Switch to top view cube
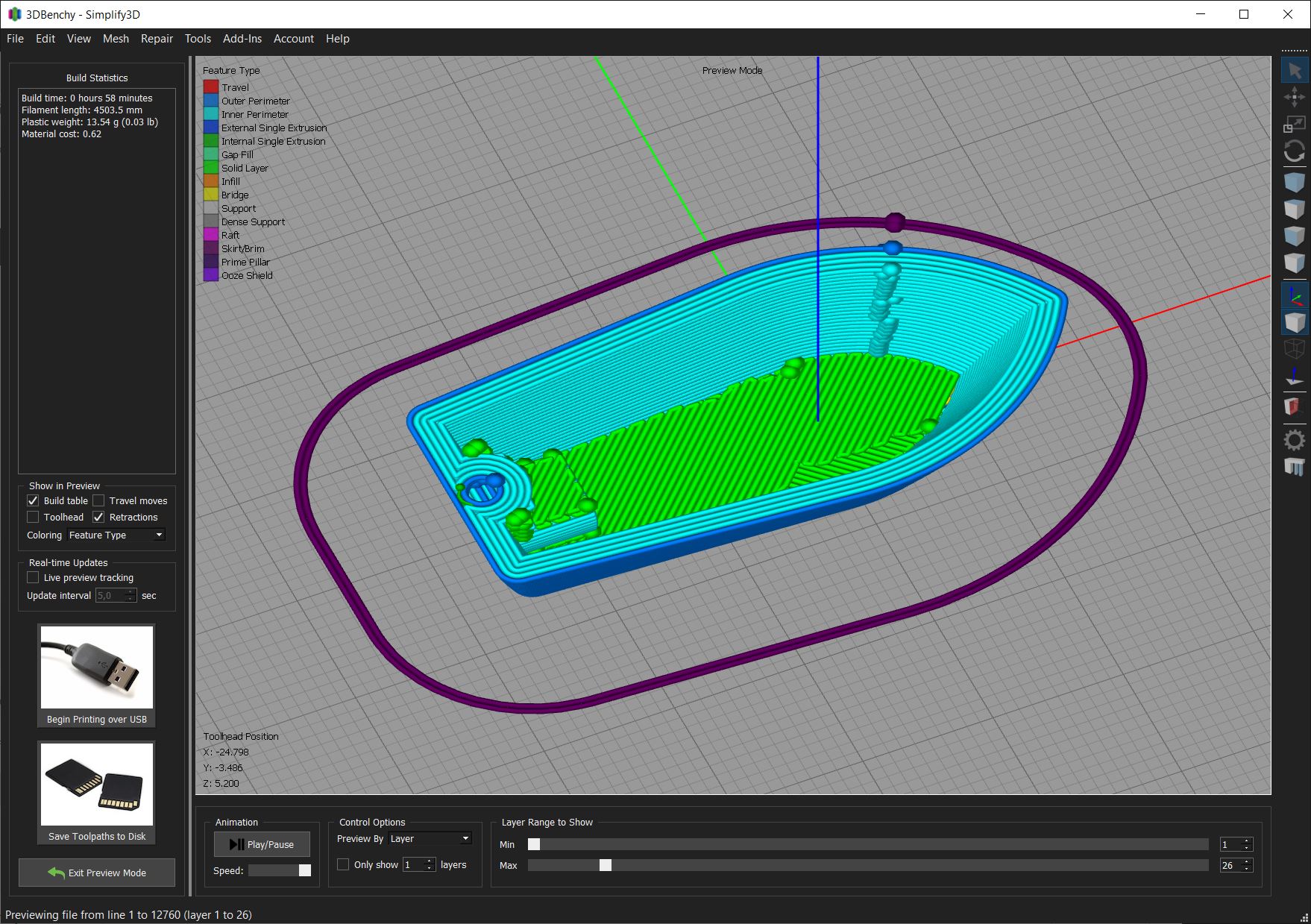The height and width of the screenshot is (924, 1311). click(1294, 209)
